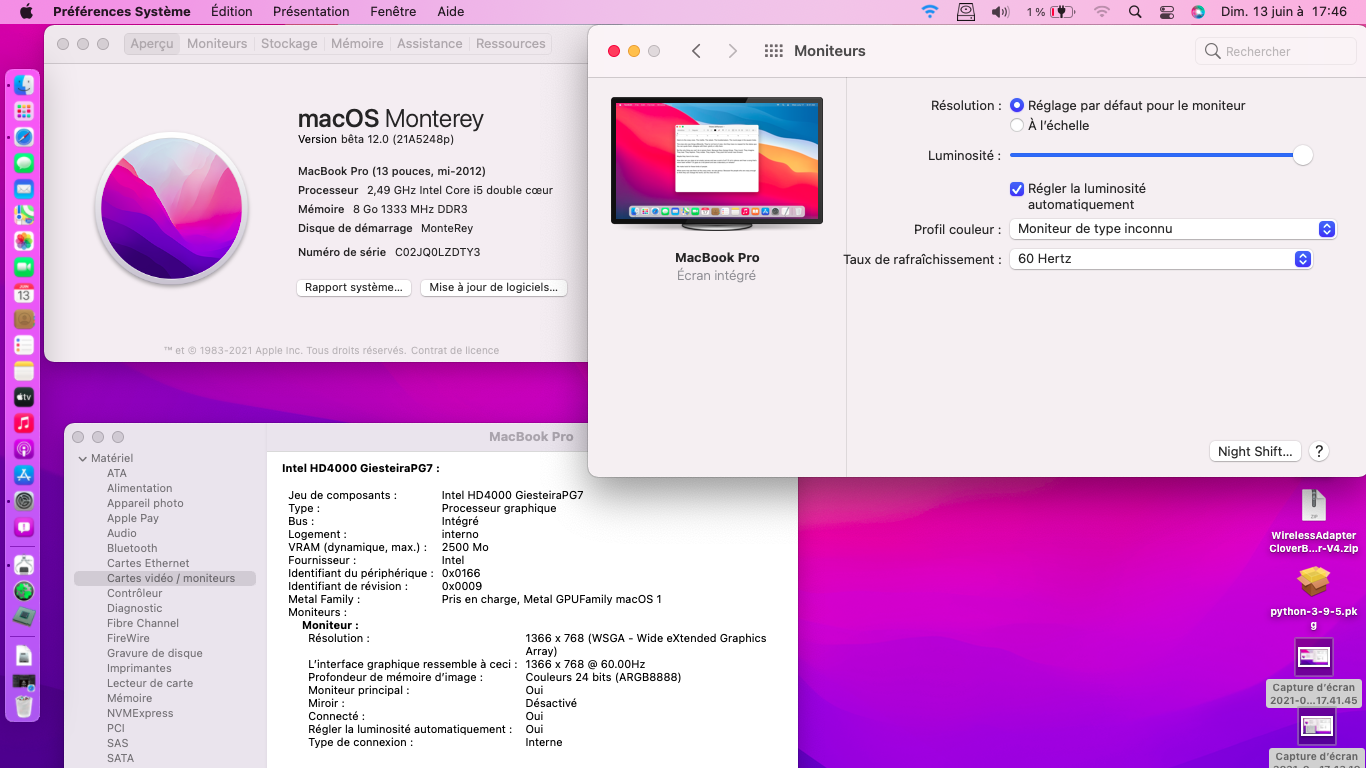The height and width of the screenshot is (768, 1366).
Task: Open the help question mark button
Action: pyautogui.click(x=1319, y=452)
